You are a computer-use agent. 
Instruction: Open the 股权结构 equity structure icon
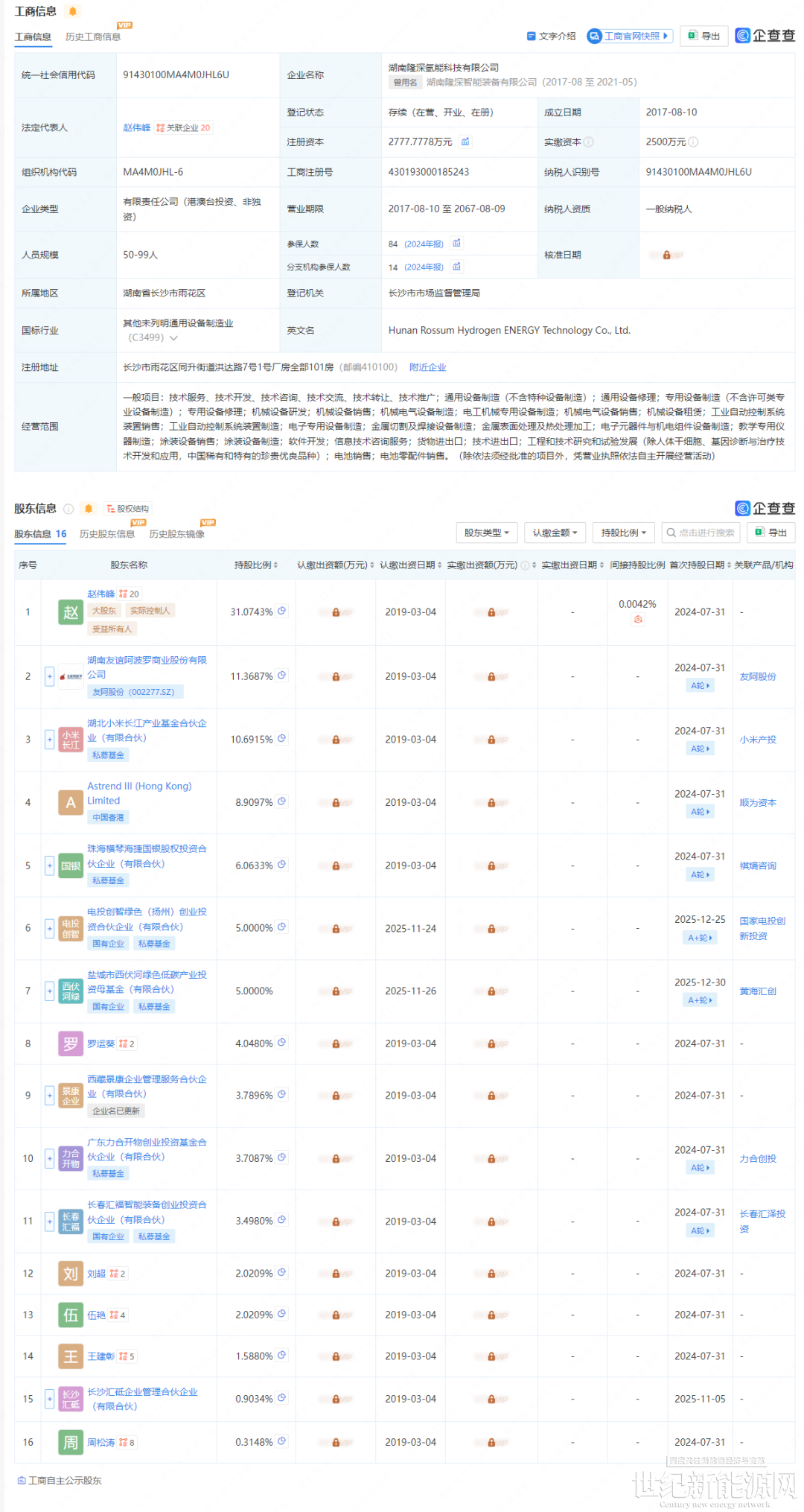[127, 509]
